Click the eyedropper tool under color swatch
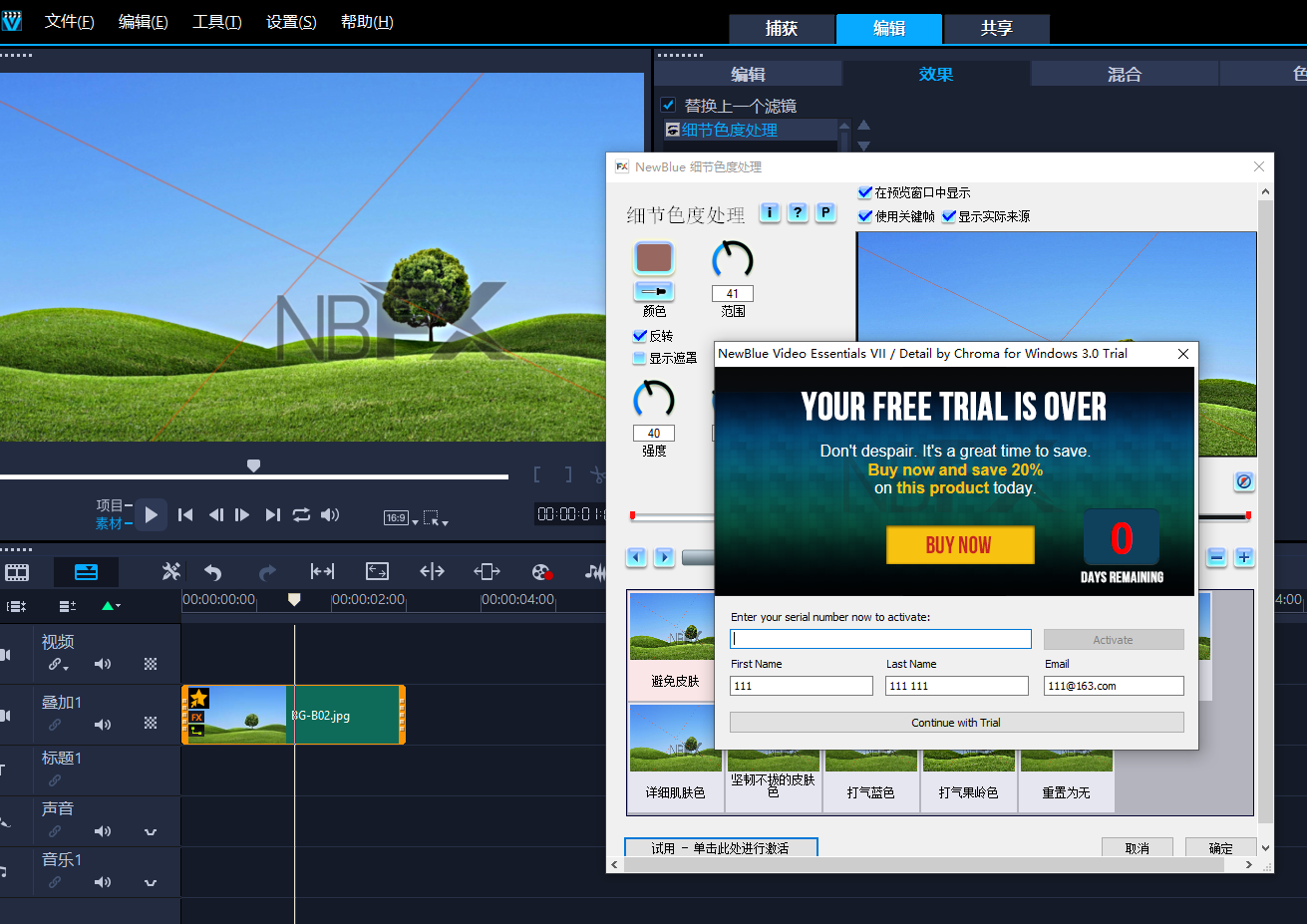This screenshot has width=1307, height=924. (654, 291)
